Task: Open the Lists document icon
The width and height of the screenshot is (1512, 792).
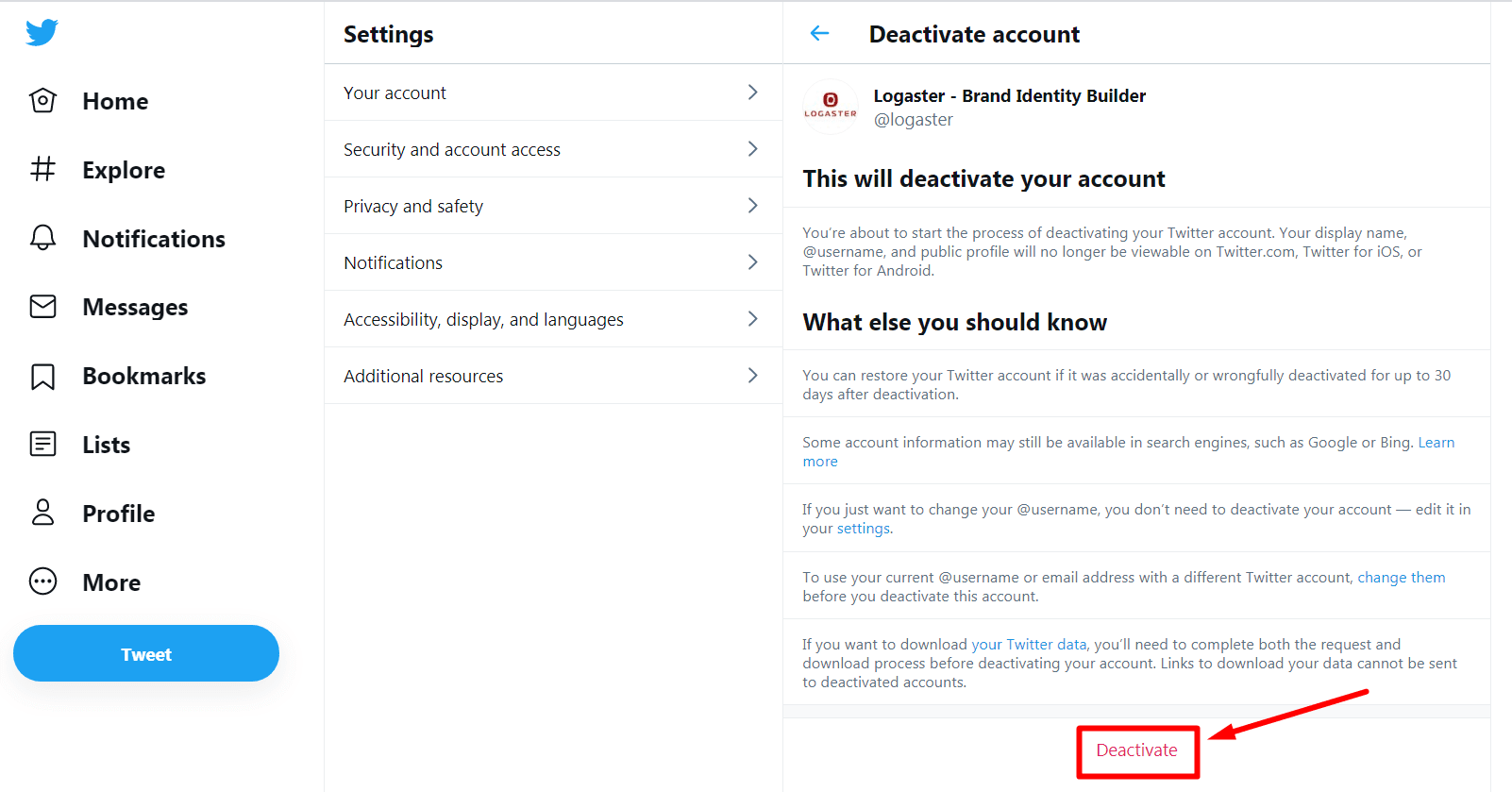Action: pos(43,444)
